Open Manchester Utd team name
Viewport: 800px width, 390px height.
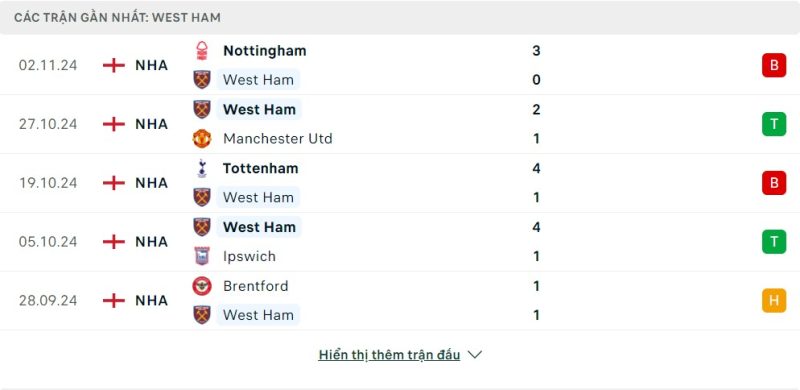point(278,138)
